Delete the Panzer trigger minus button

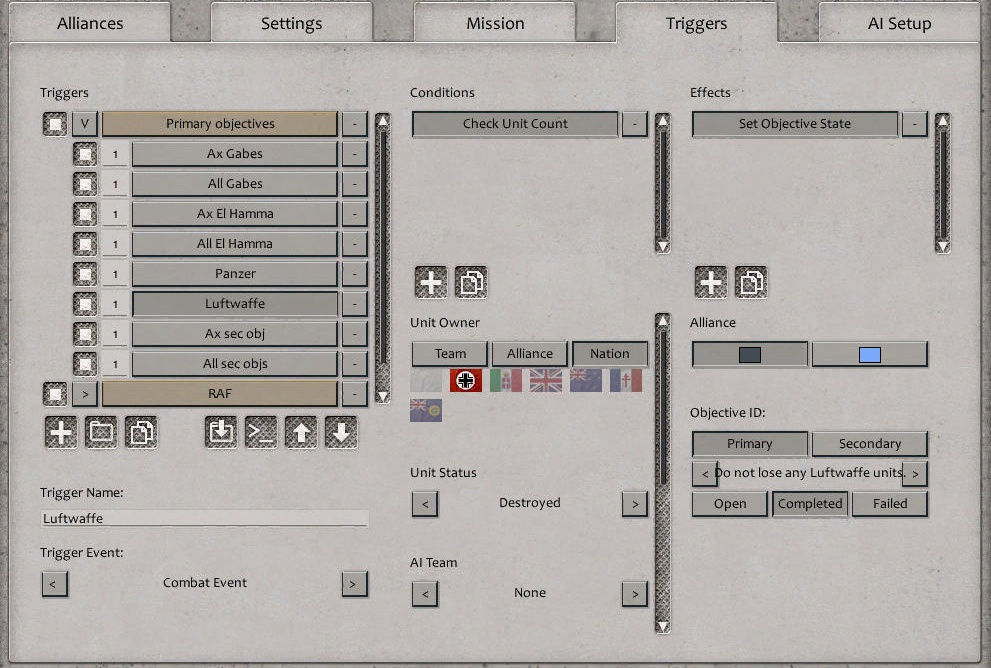pos(355,274)
